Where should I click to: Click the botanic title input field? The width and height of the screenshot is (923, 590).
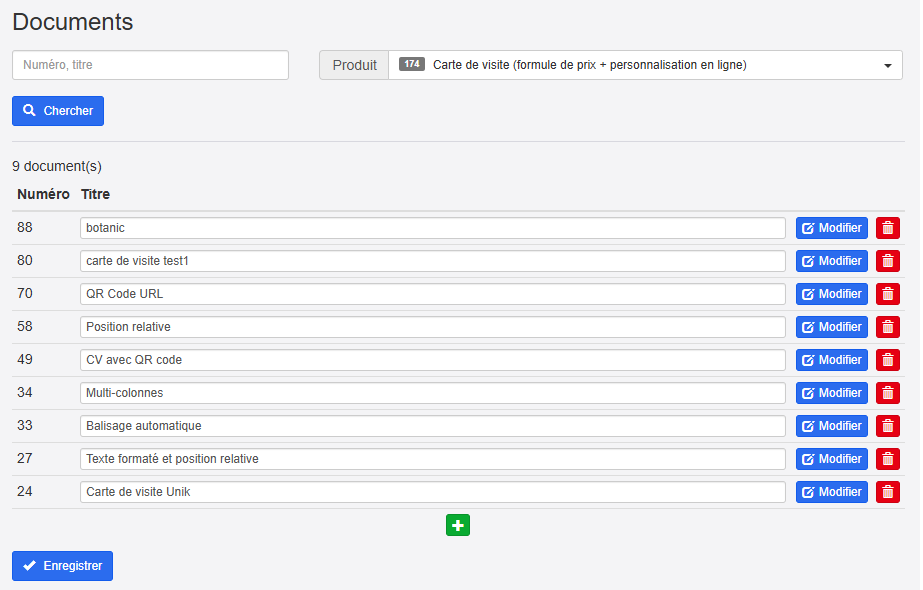coord(432,228)
